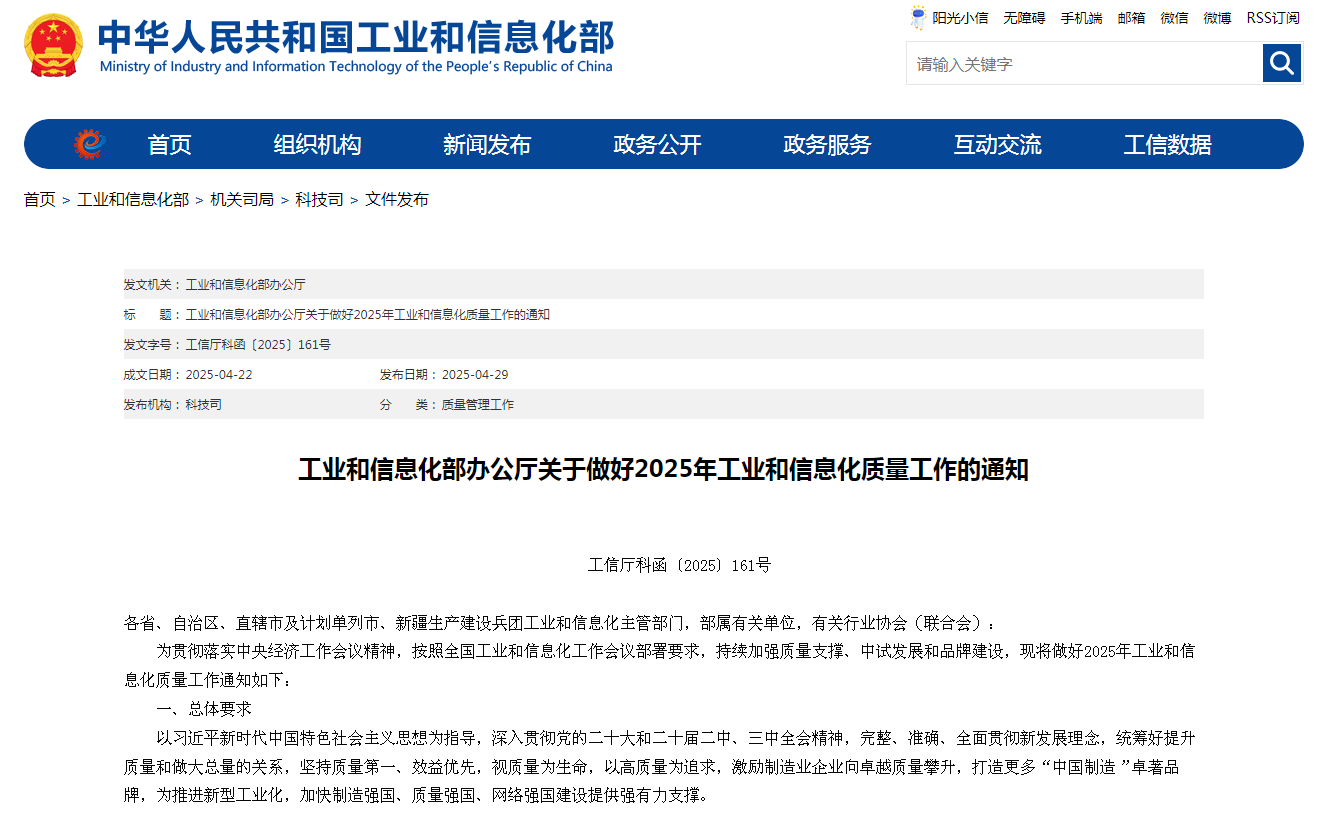1337x814 pixels.
Task: Click 工业和信息化部 breadcrumb link
Action: tap(133, 199)
